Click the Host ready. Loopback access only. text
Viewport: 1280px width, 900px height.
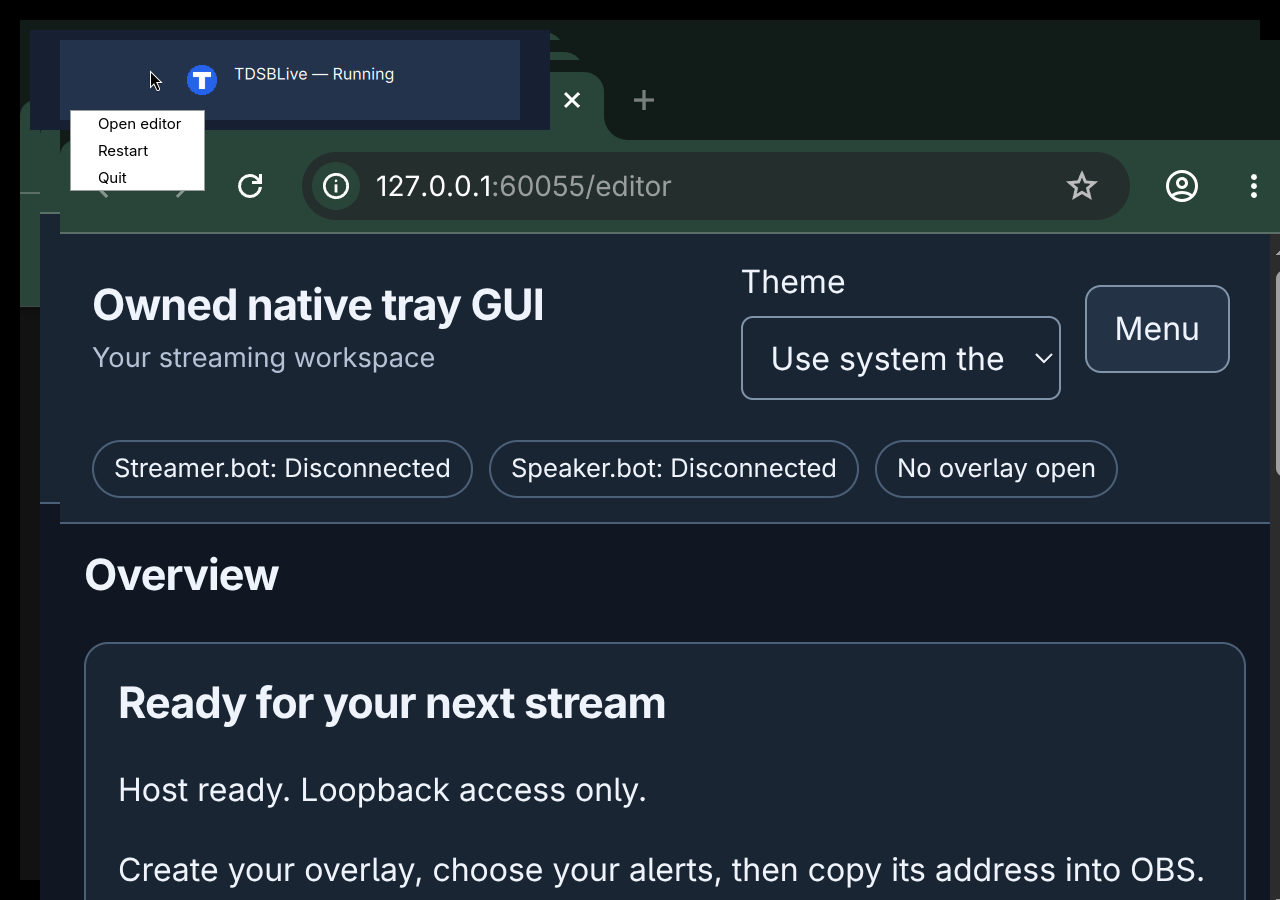(383, 790)
